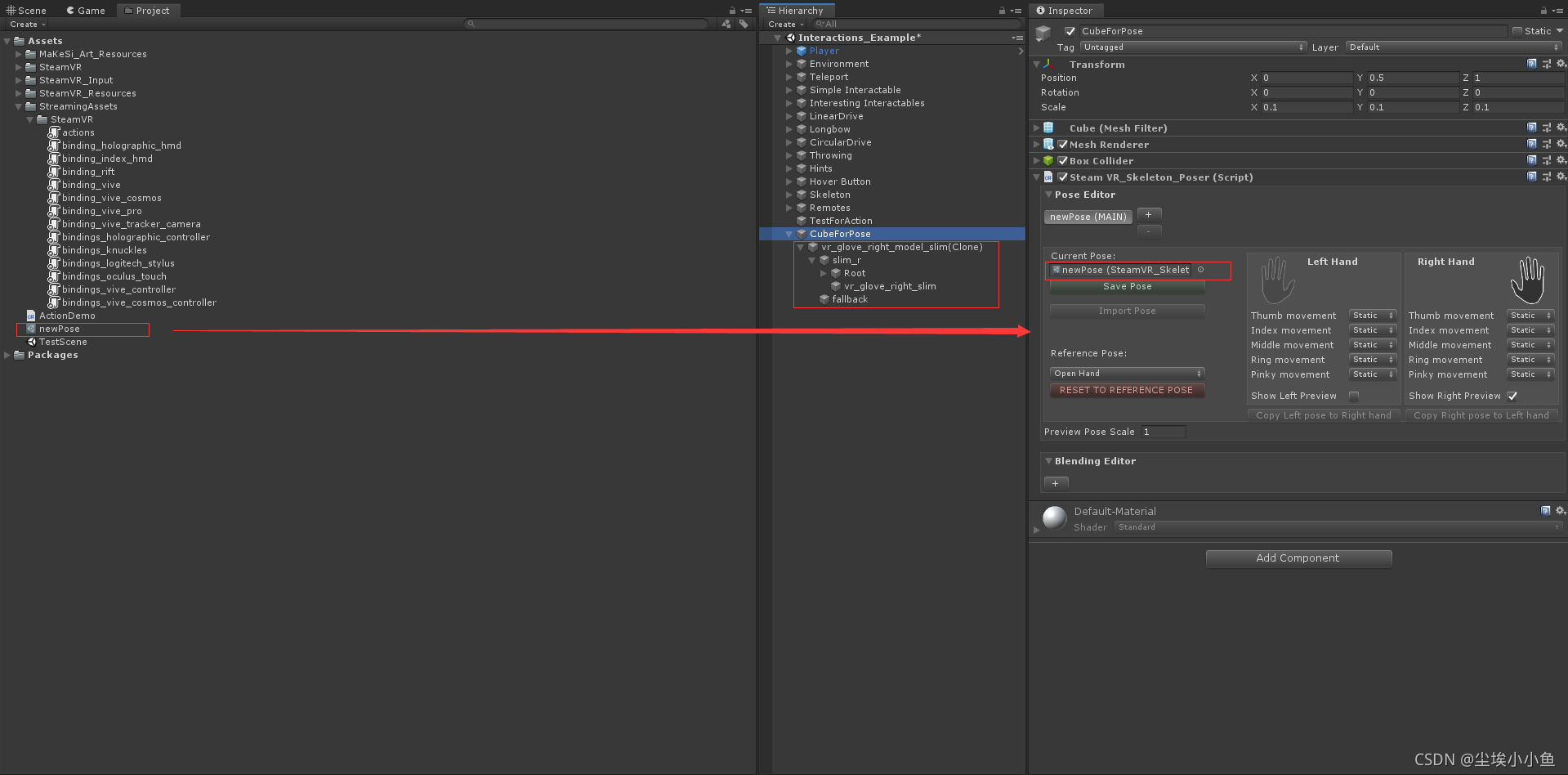Open the Layer dropdown (Default)
Screen dimensions: 1568x775
pos(1454,47)
